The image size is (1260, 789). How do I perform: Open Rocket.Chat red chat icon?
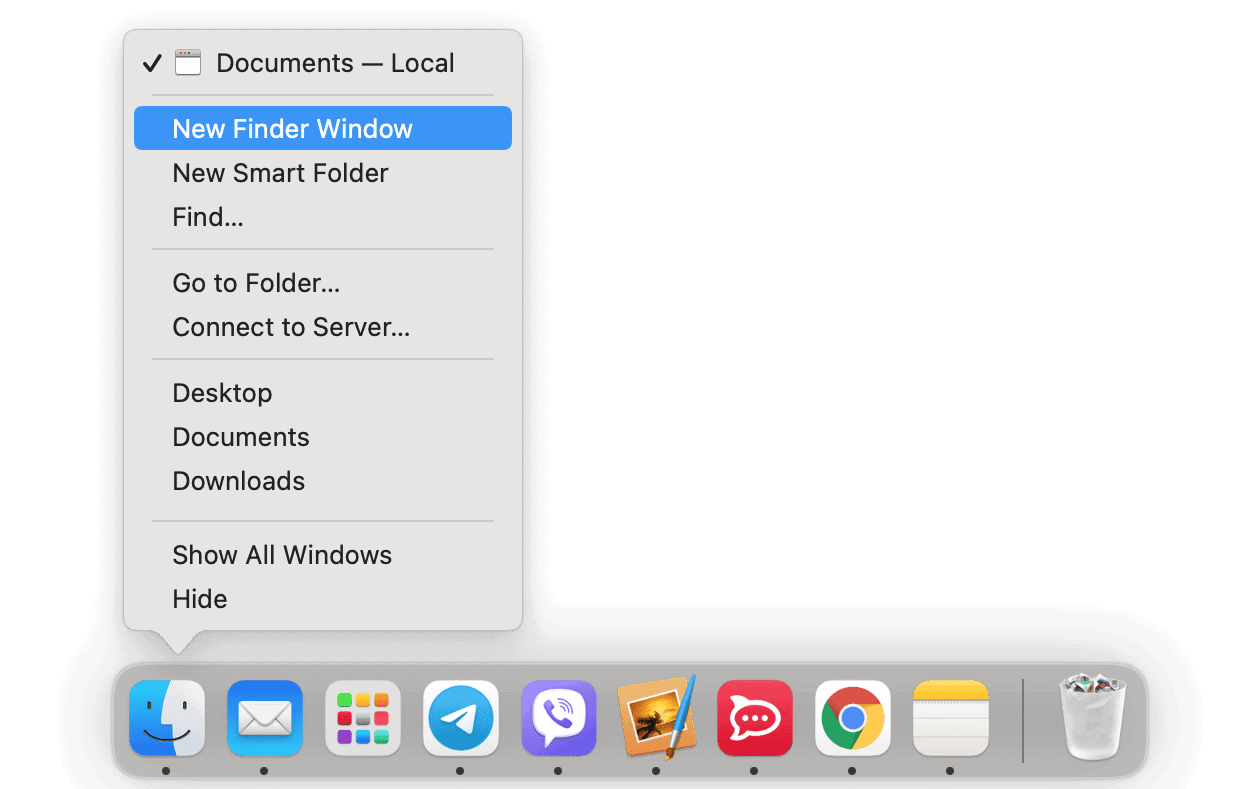click(x=755, y=718)
